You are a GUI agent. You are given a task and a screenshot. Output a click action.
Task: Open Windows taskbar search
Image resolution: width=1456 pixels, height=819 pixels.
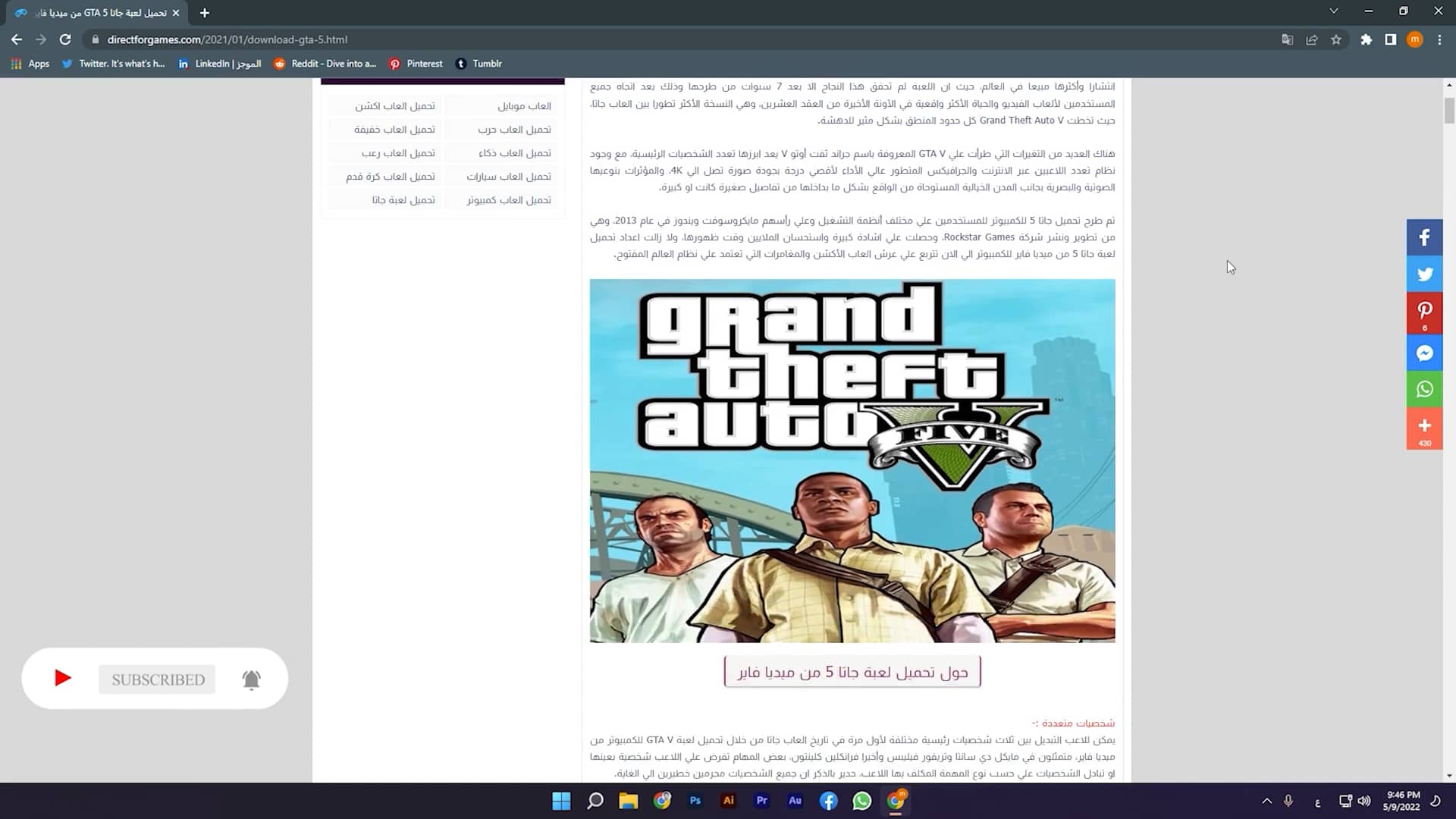click(x=595, y=801)
